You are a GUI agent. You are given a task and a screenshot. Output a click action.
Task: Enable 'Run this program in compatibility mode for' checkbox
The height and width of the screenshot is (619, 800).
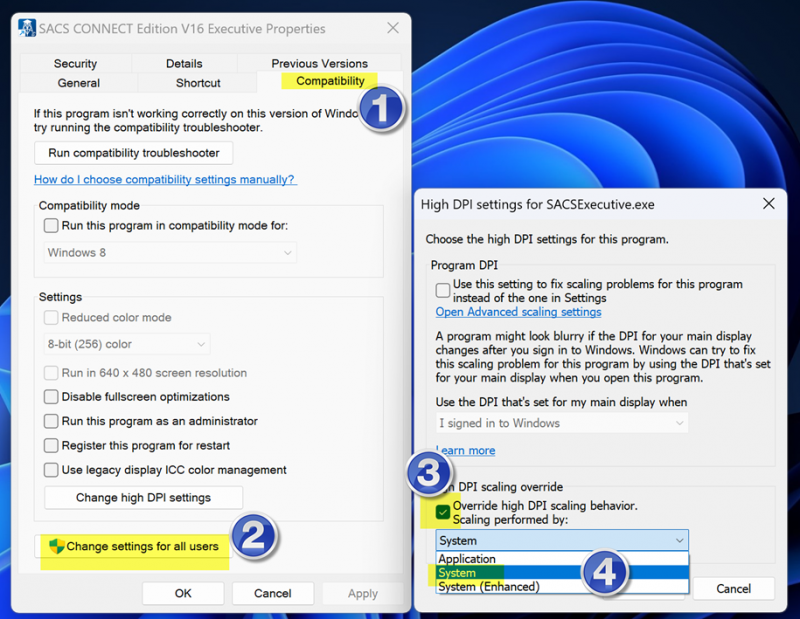click(51, 226)
